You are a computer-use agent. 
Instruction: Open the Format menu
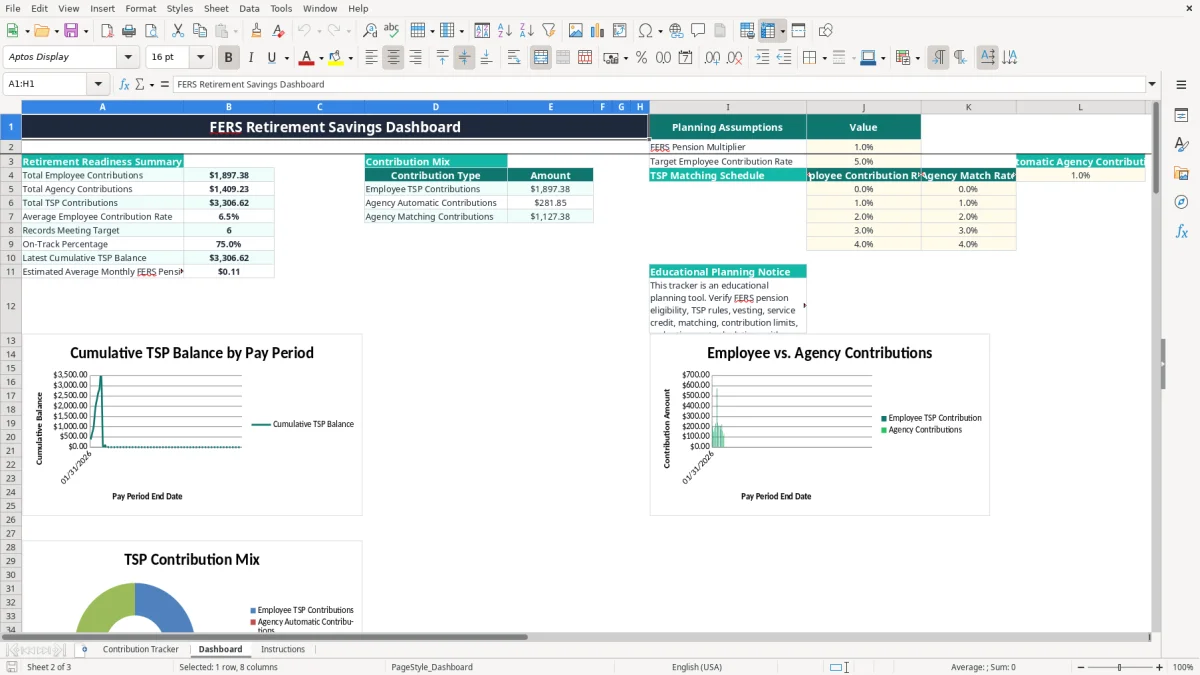(140, 8)
